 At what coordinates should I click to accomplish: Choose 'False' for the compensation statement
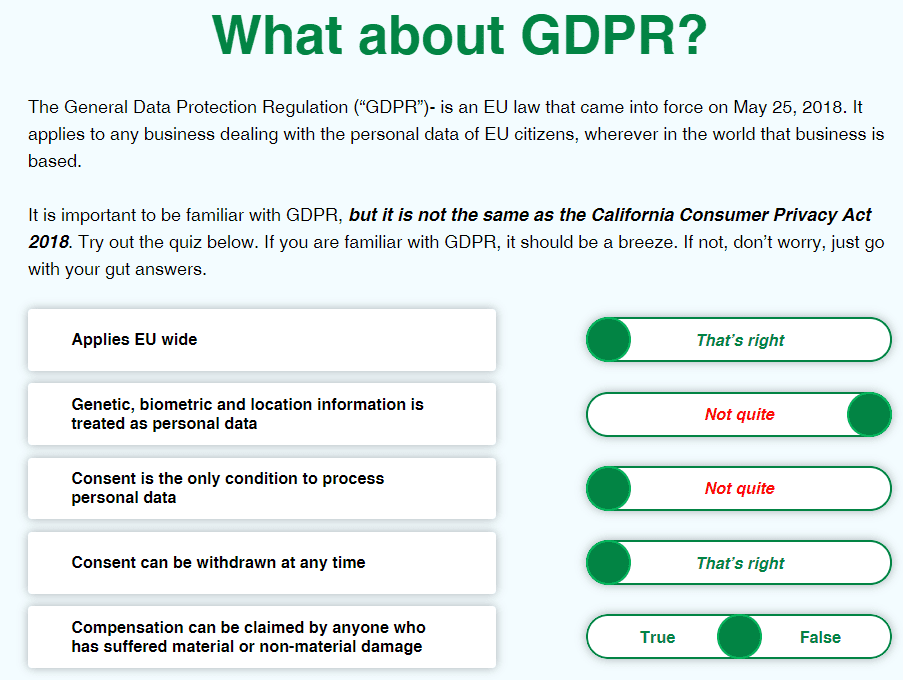820,637
